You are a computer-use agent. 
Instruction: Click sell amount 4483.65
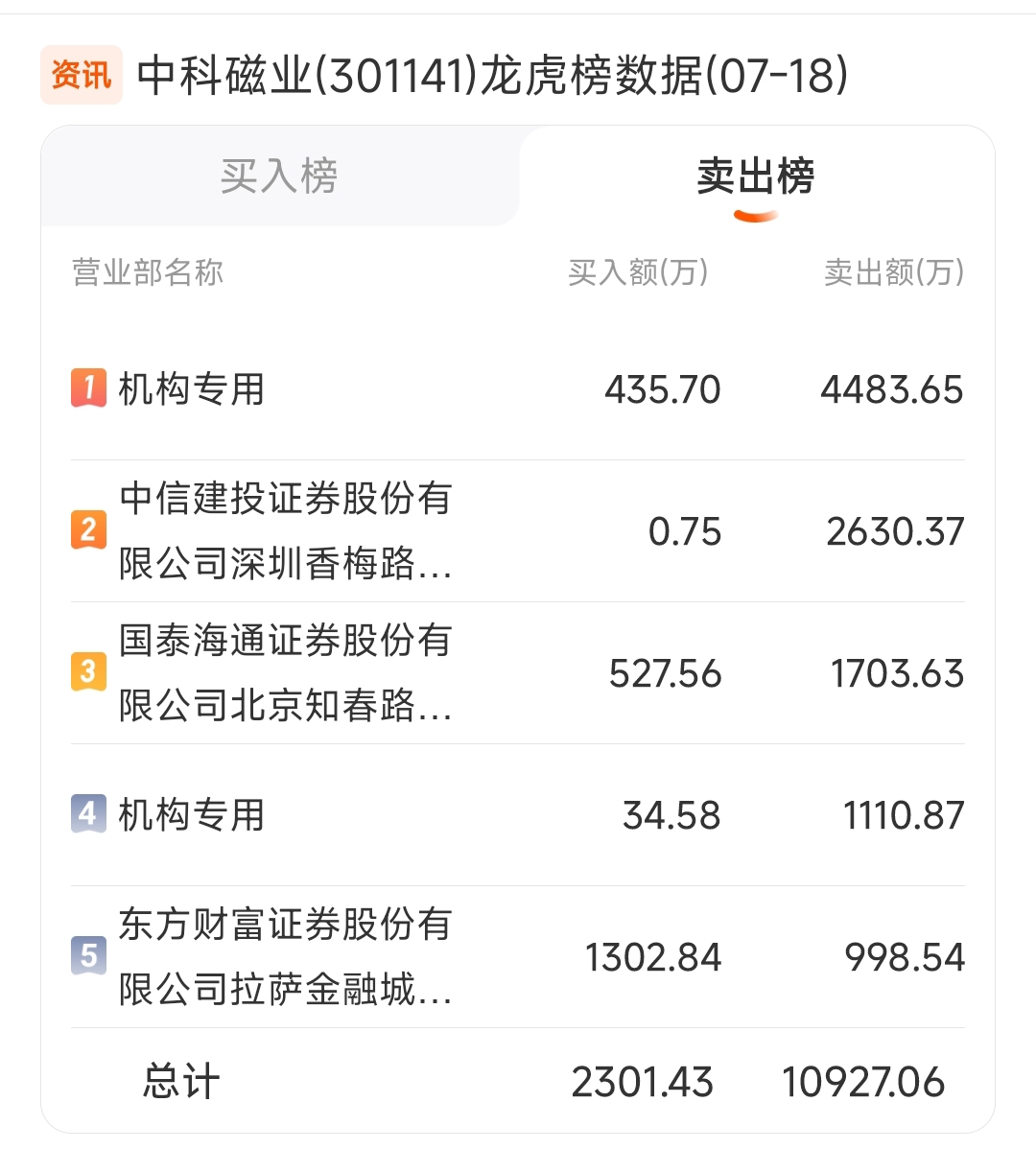coord(891,389)
